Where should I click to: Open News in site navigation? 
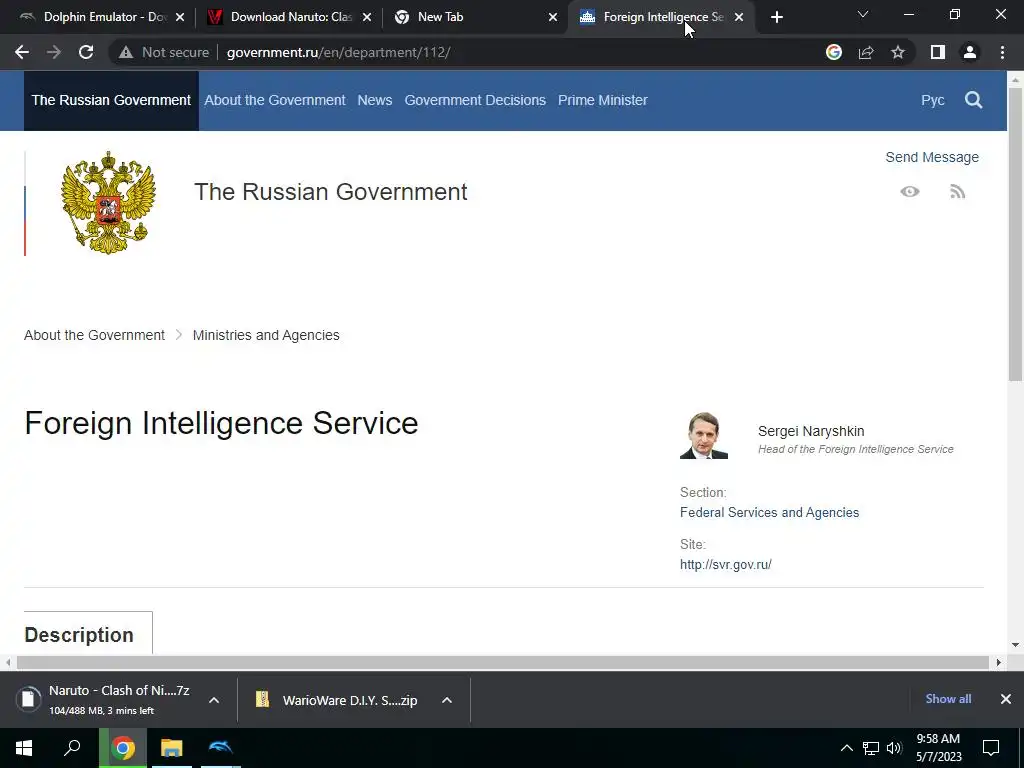click(x=375, y=101)
